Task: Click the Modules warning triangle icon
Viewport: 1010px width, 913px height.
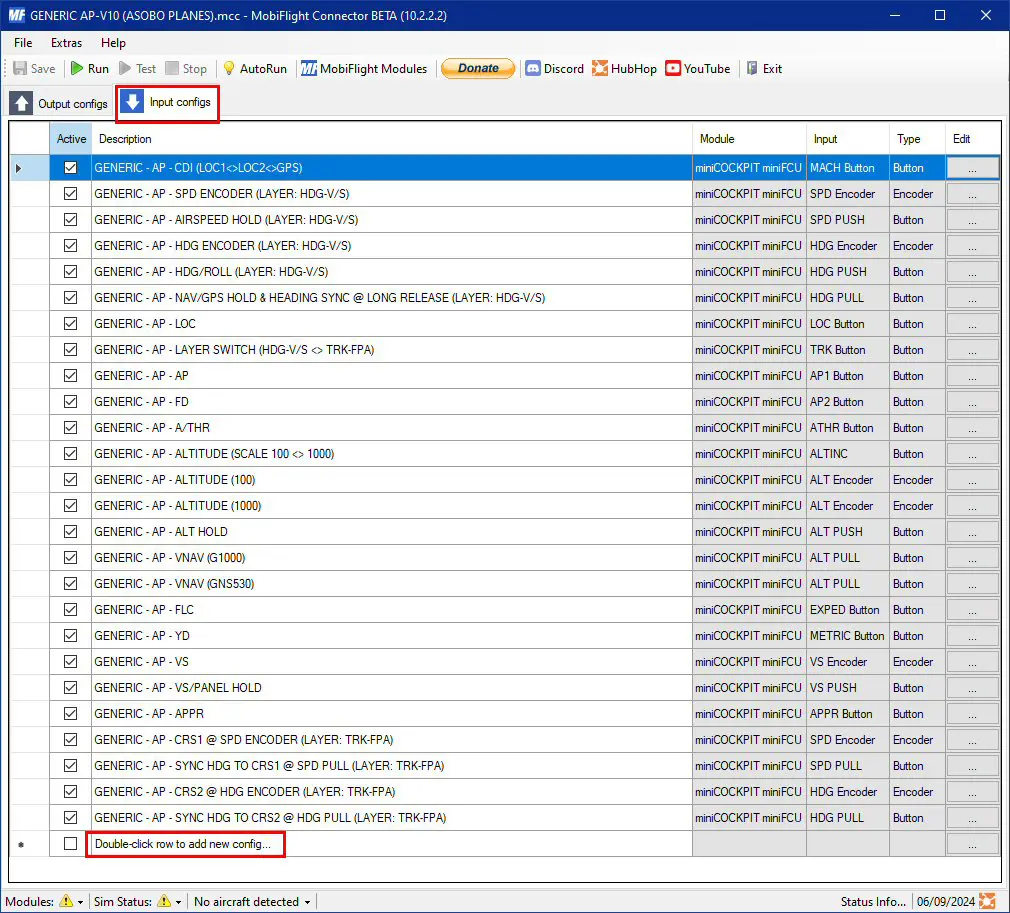Action: pos(66,901)
